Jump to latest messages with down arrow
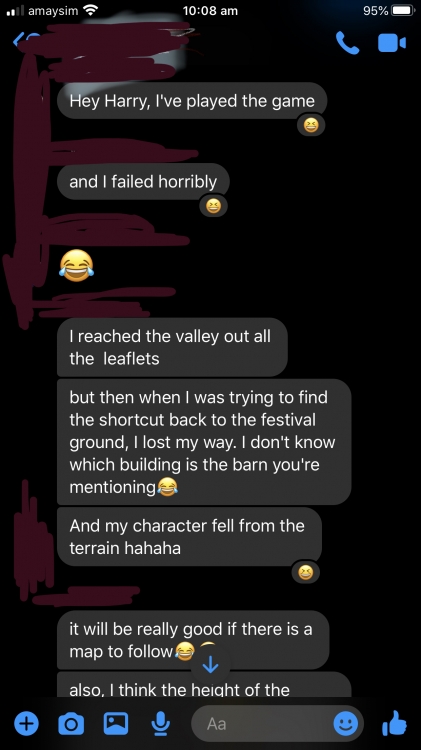 coord(210,665)
